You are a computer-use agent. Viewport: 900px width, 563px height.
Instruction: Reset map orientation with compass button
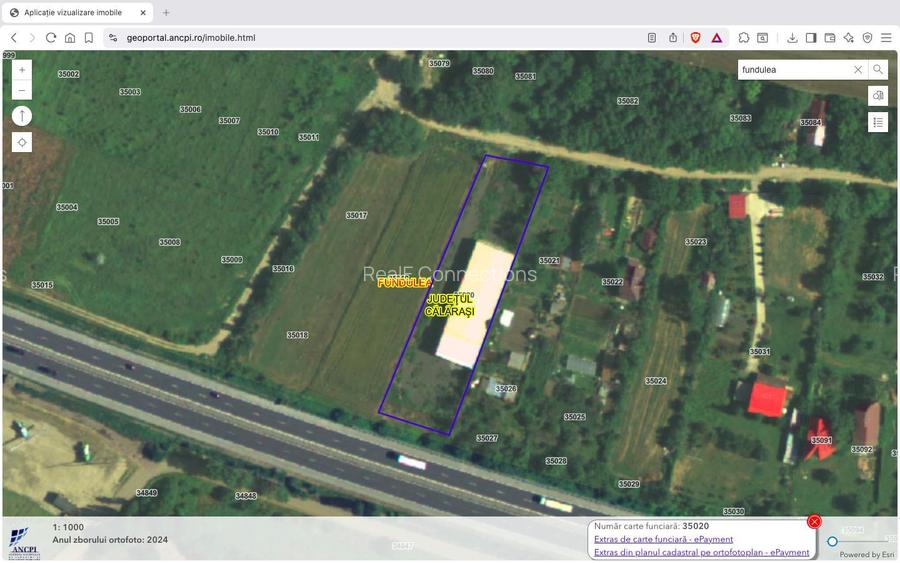(x=22, y=116)
